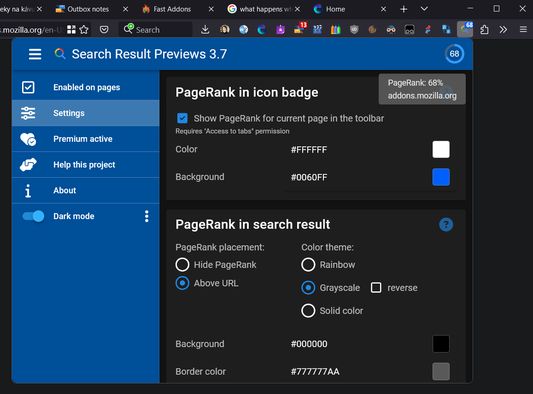Open the white icon badge Color swatch
Image resolution: width=533 pixels, height=394 pixels.
441,150
